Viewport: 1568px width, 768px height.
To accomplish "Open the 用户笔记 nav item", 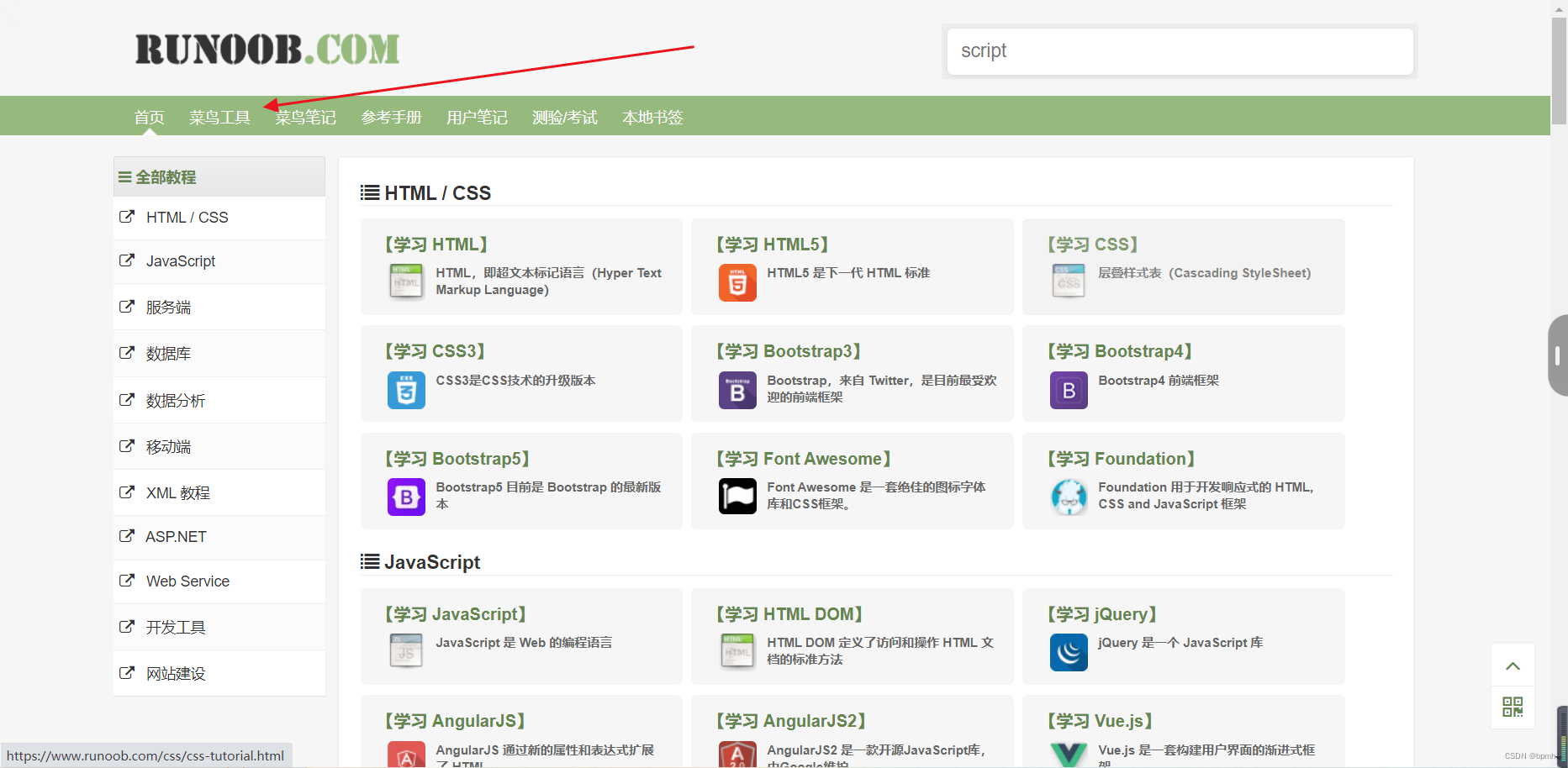I will pyautogui.click(x=477, y=118).
